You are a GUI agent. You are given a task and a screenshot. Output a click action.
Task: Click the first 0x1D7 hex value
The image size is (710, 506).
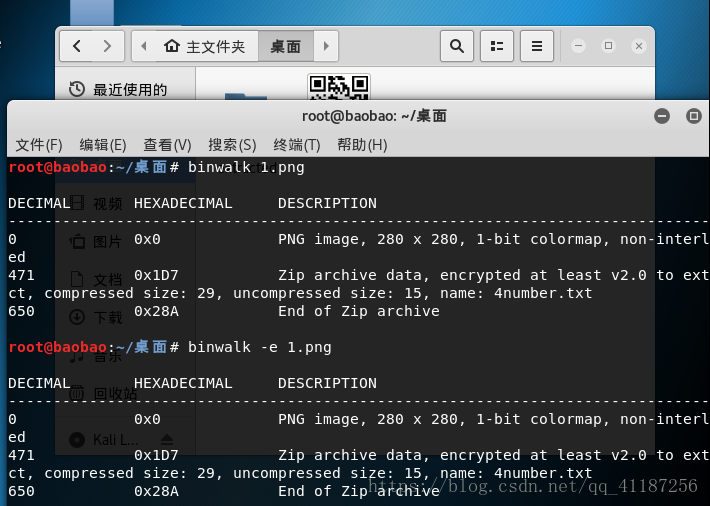click(x=156, y=275)
